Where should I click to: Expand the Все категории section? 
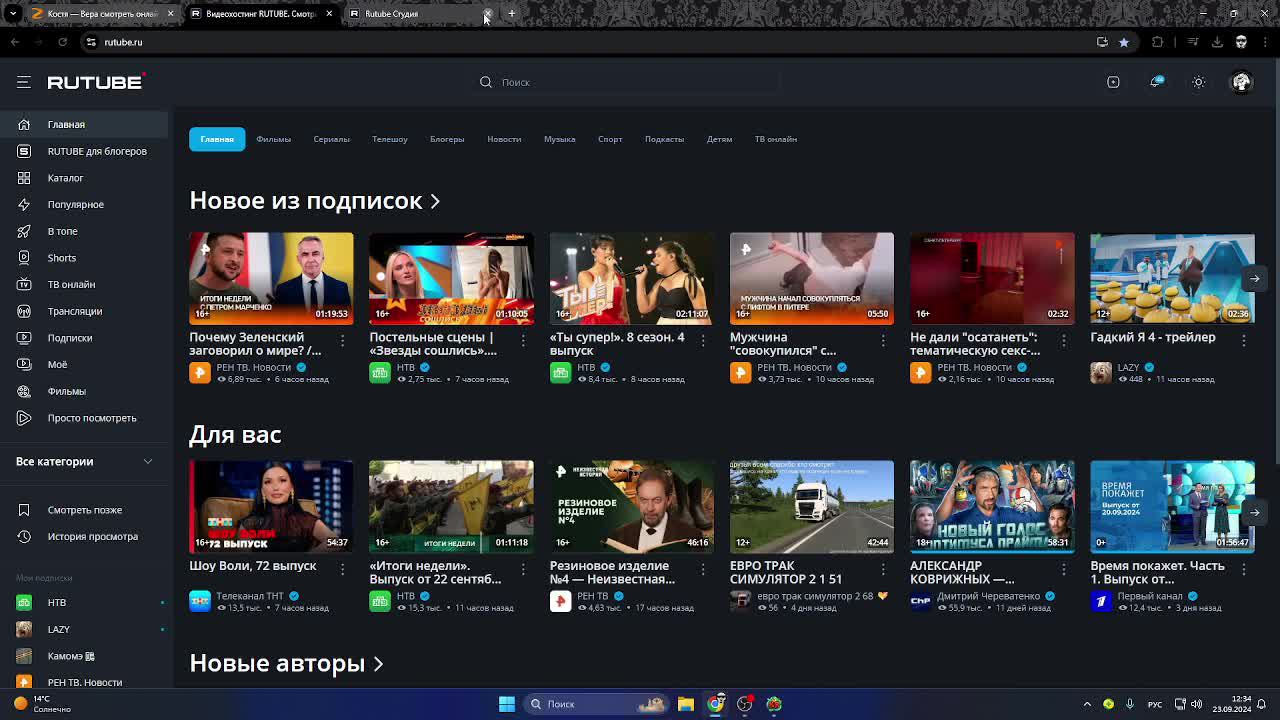(x=84, y=461)
